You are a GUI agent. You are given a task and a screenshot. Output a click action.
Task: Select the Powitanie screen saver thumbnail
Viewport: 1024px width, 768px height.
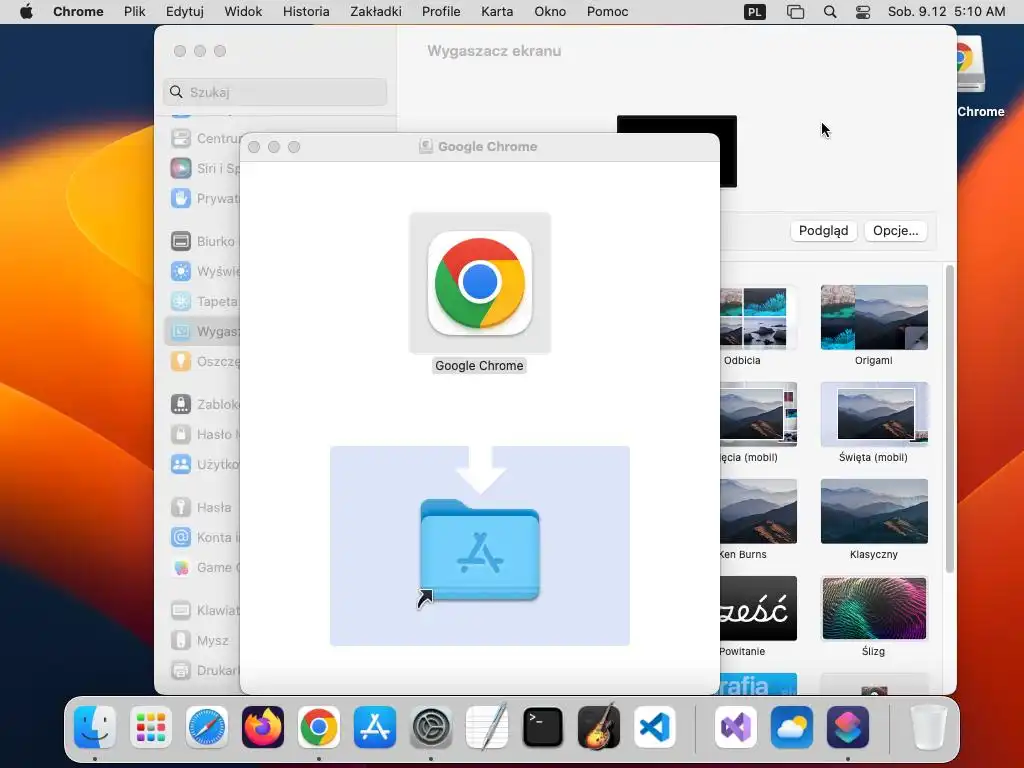click(x=758, y=608)
